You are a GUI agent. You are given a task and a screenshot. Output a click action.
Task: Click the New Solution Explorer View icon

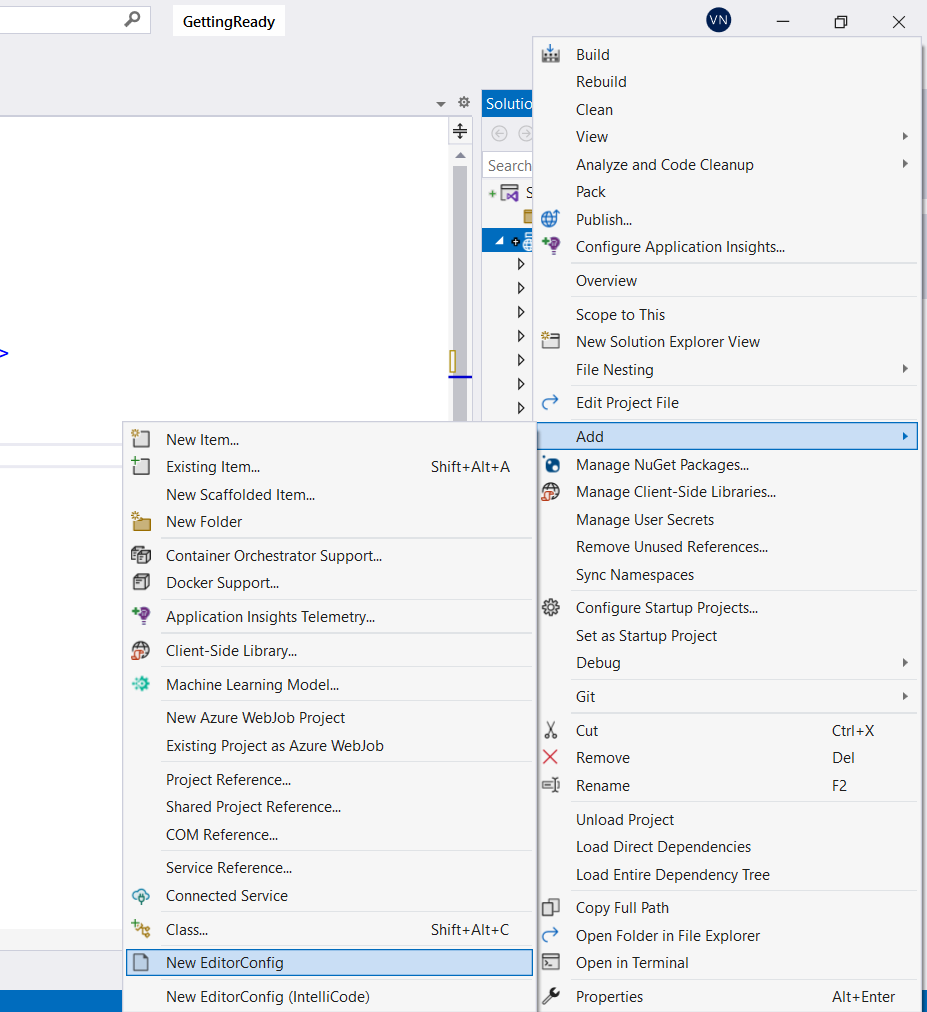(x=551, y=341)
